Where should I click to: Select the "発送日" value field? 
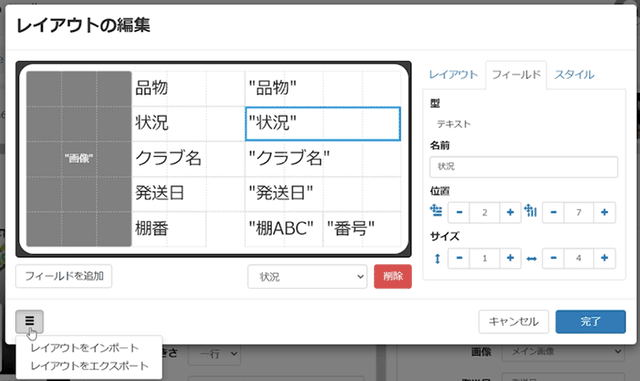[323, 193]
